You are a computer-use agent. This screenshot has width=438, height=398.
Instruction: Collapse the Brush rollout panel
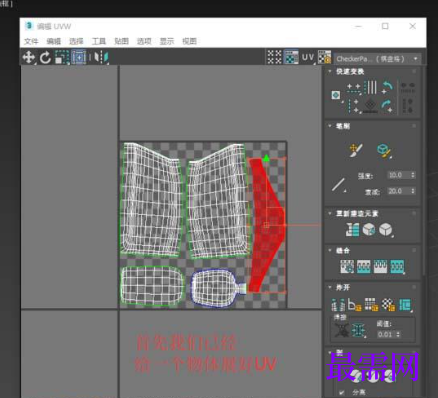330,126
